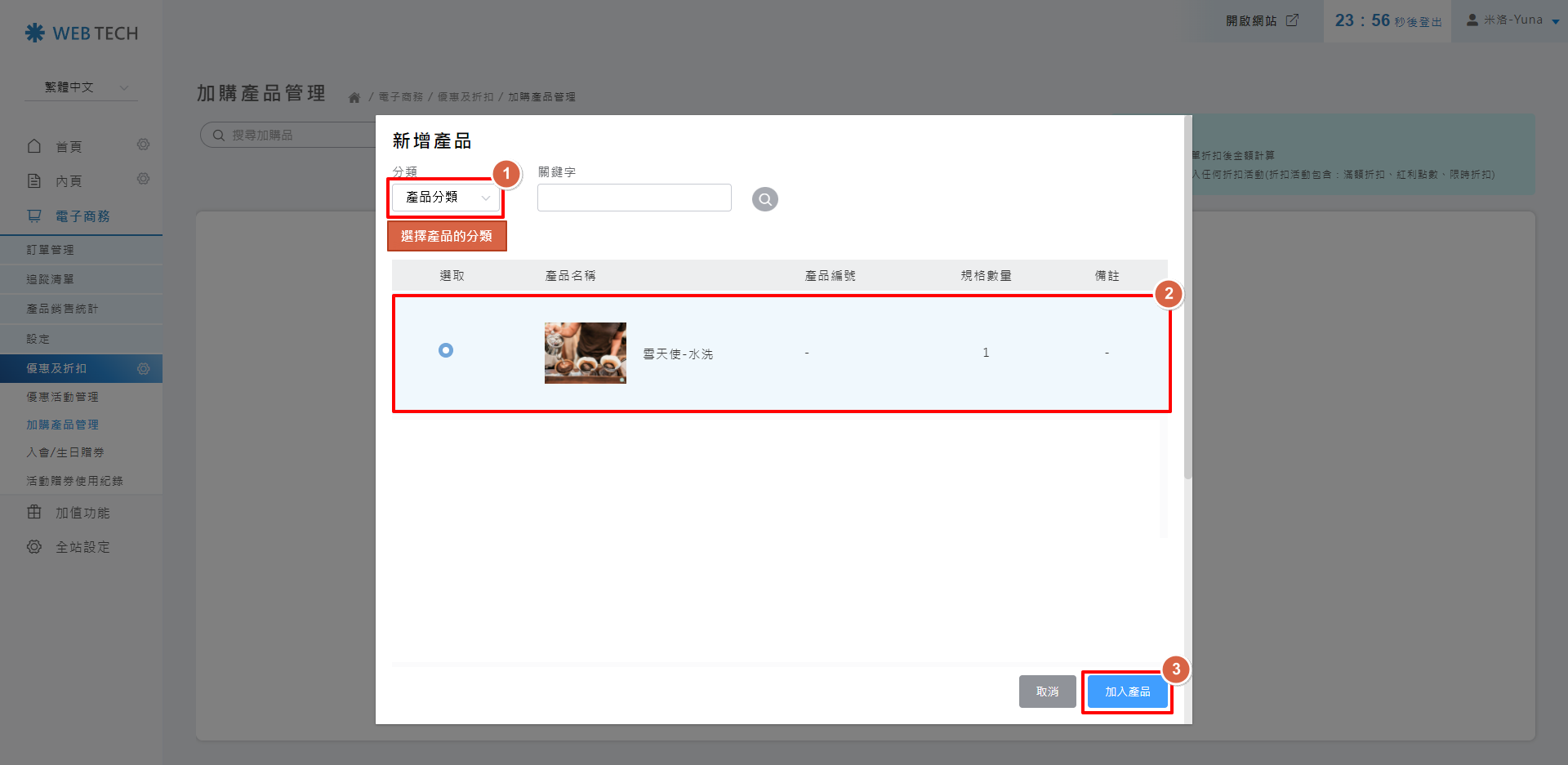Click the home icon in breadcrumb
The width and height of the screenshot is (1568, 765).
coord(354,98)
